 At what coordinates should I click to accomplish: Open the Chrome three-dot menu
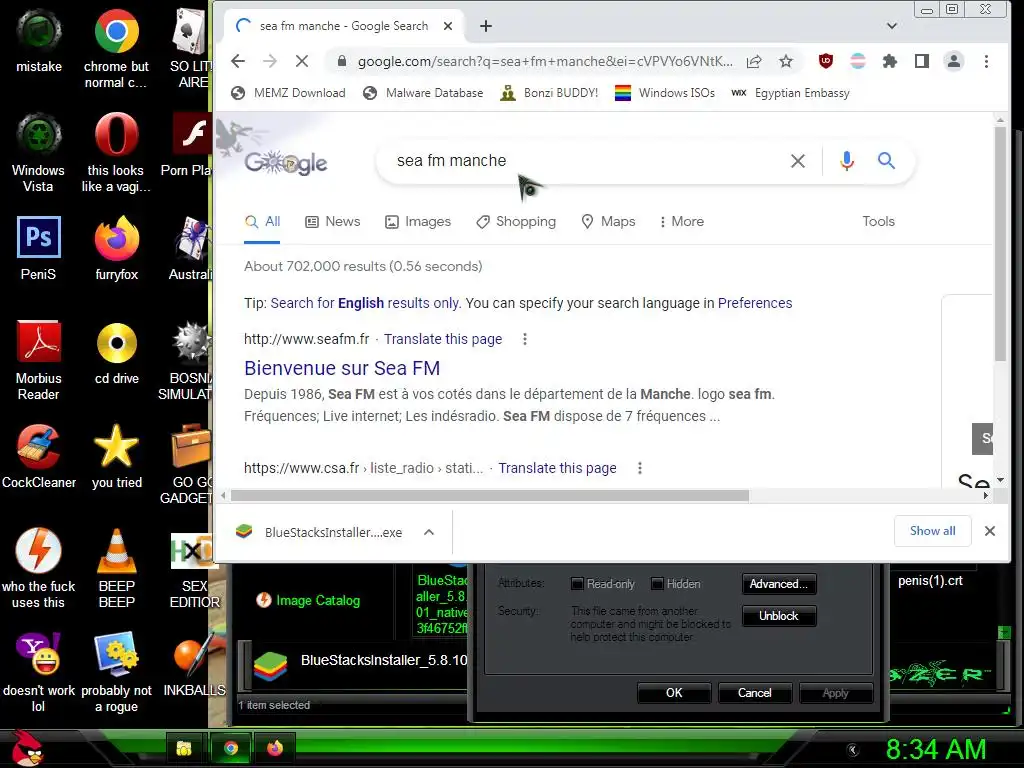point(986,61)
